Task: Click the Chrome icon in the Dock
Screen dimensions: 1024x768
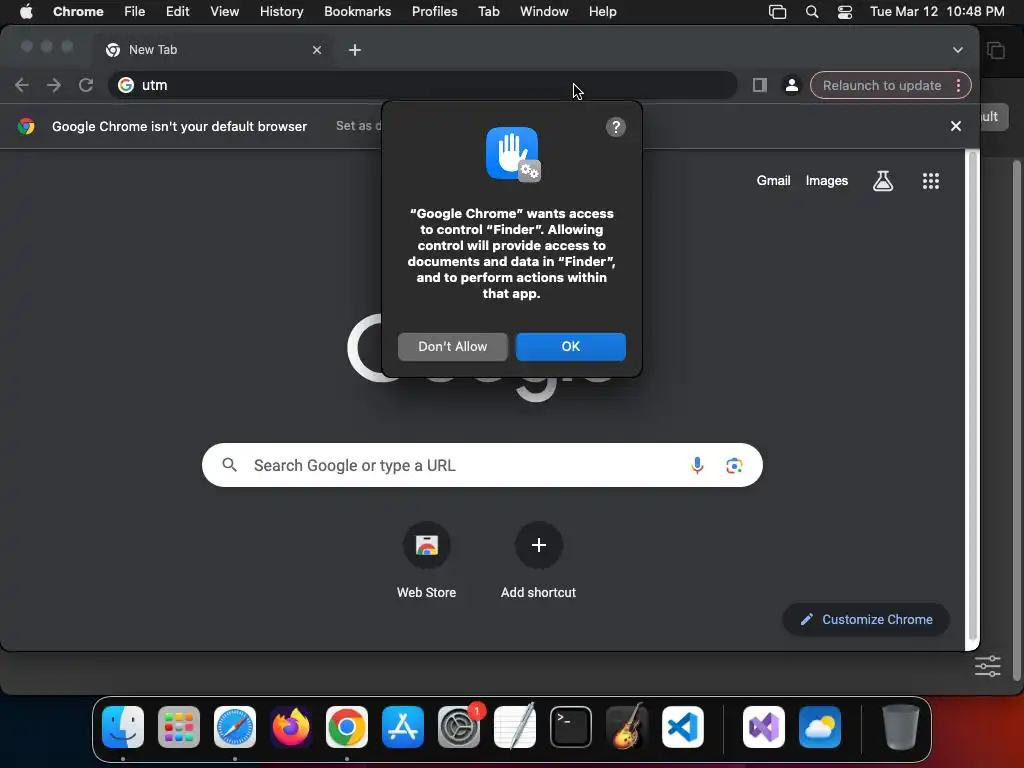Action: click(347, 727)
